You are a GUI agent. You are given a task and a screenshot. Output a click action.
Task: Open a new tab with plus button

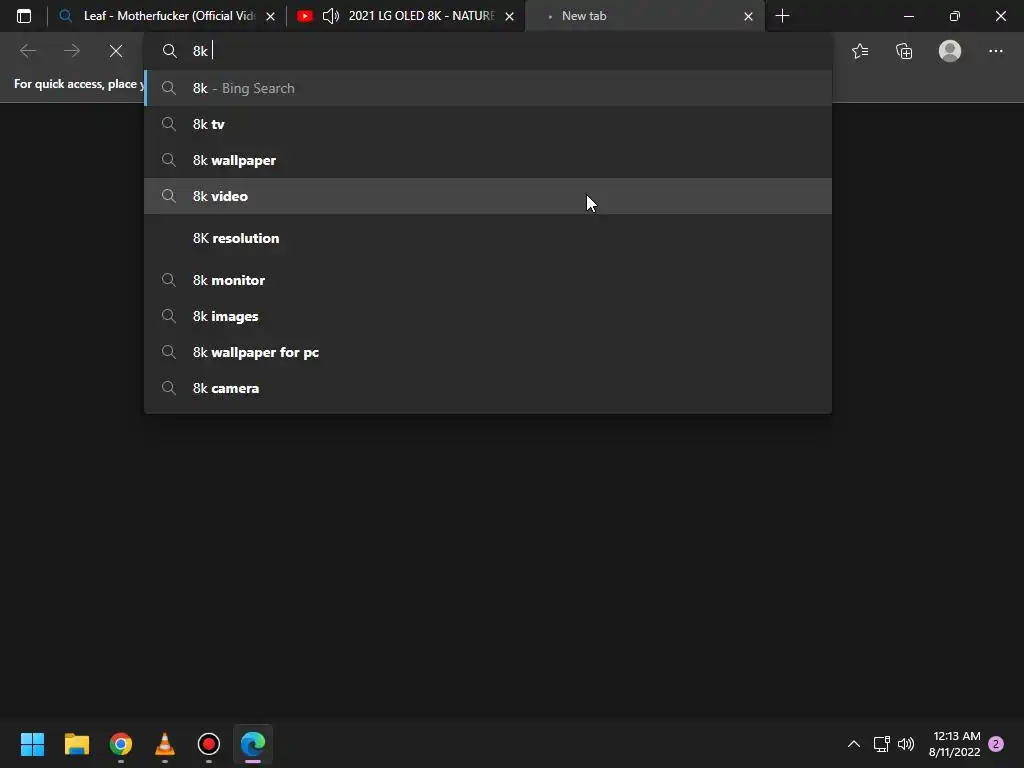click(782, 16)
